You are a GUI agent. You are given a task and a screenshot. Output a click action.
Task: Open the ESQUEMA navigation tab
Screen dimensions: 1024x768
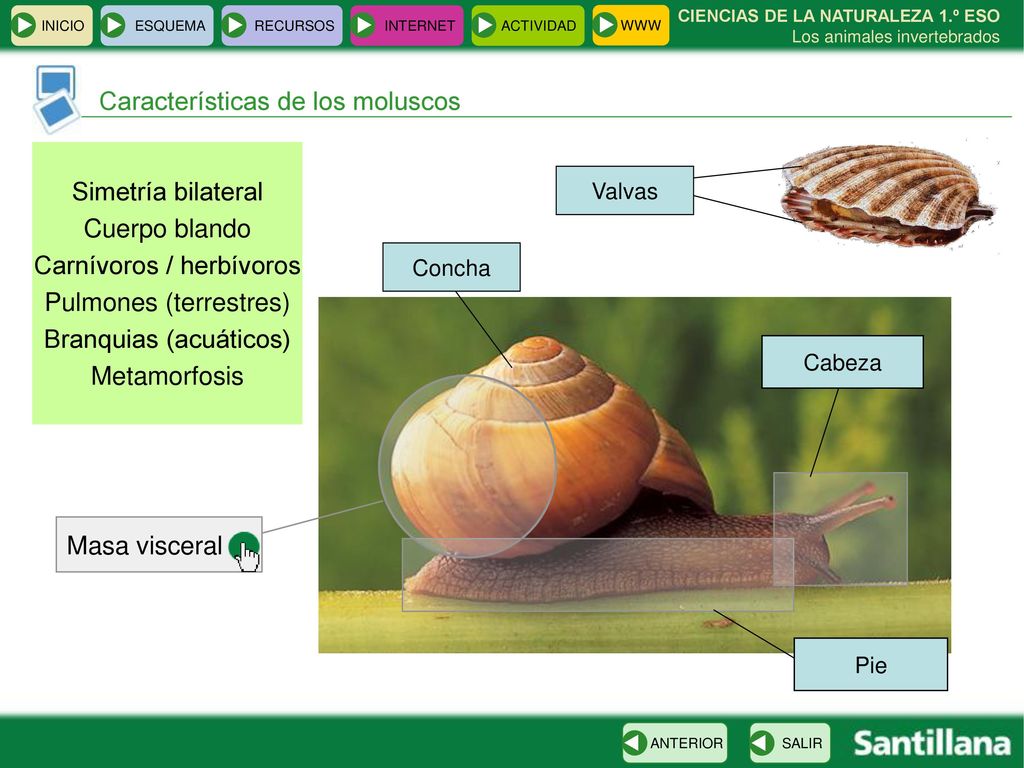[157, 25]
